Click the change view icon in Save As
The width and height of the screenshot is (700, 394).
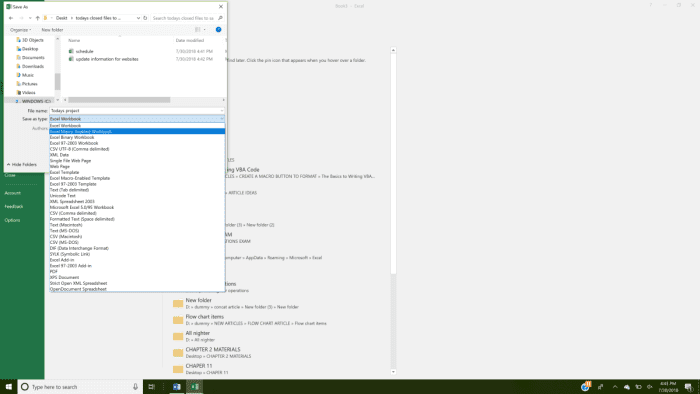coord(197,29)
